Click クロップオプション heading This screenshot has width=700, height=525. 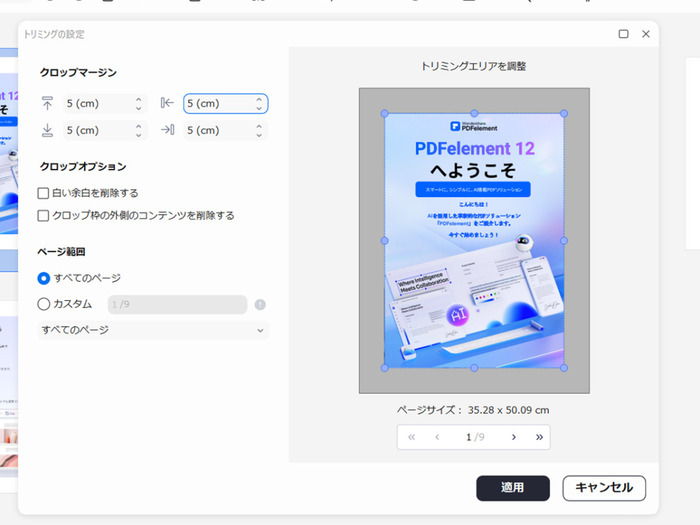[83, 167]
